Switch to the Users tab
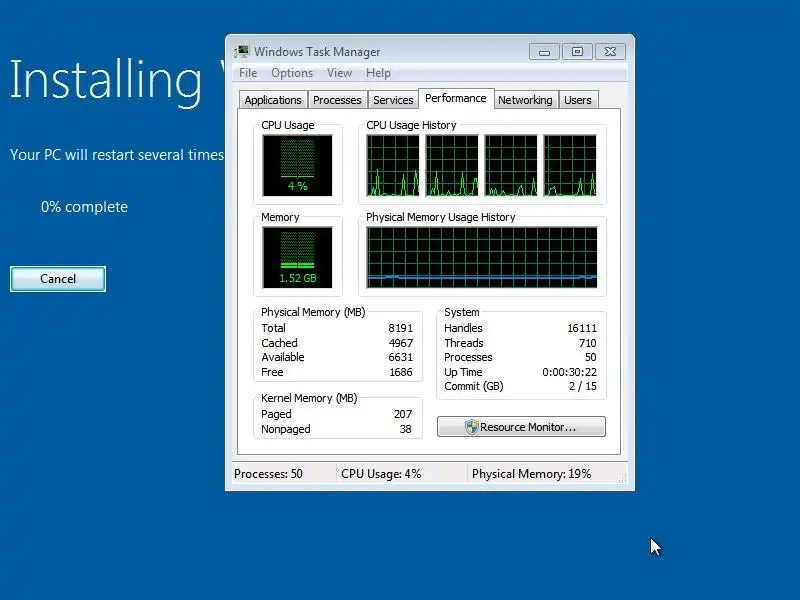800x600 pixels. tap(578, 100)
